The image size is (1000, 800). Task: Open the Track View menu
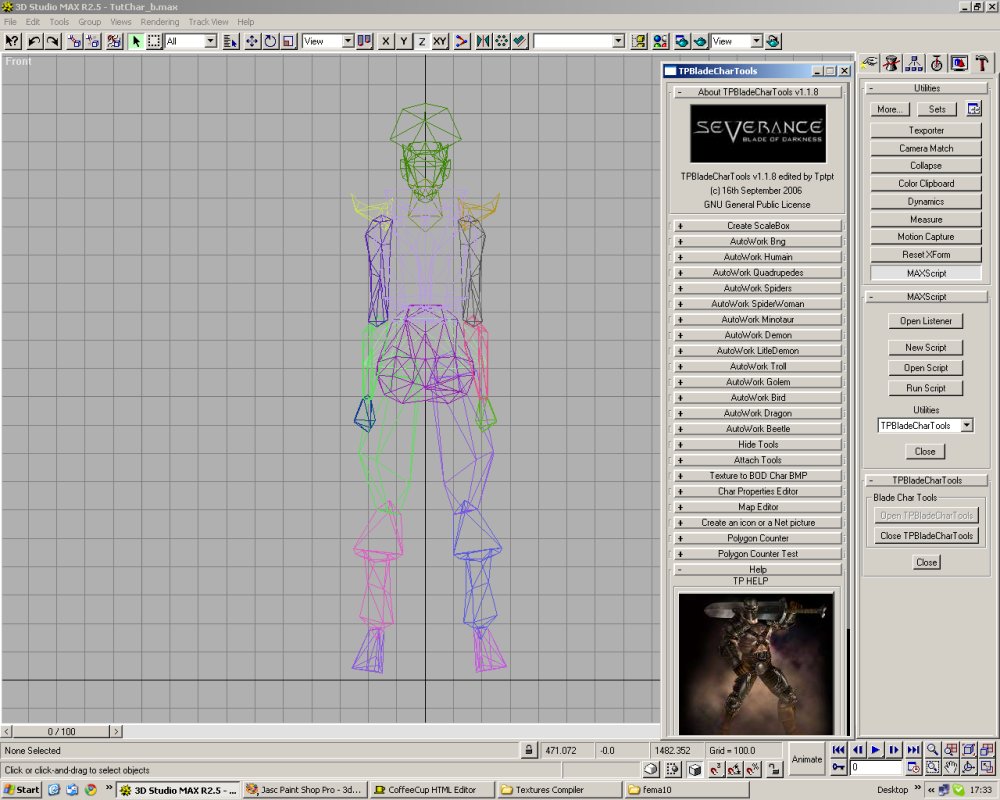coord(208,22)
